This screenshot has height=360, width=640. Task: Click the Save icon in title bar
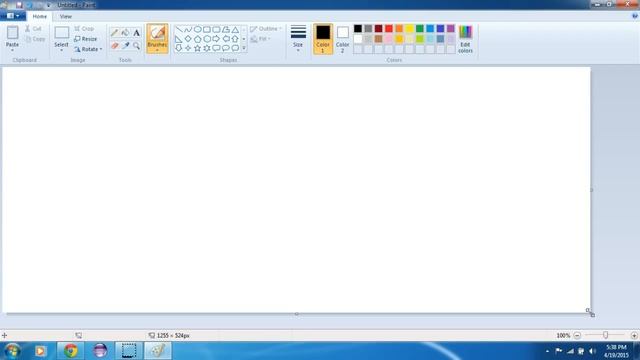tap(19, 5)
